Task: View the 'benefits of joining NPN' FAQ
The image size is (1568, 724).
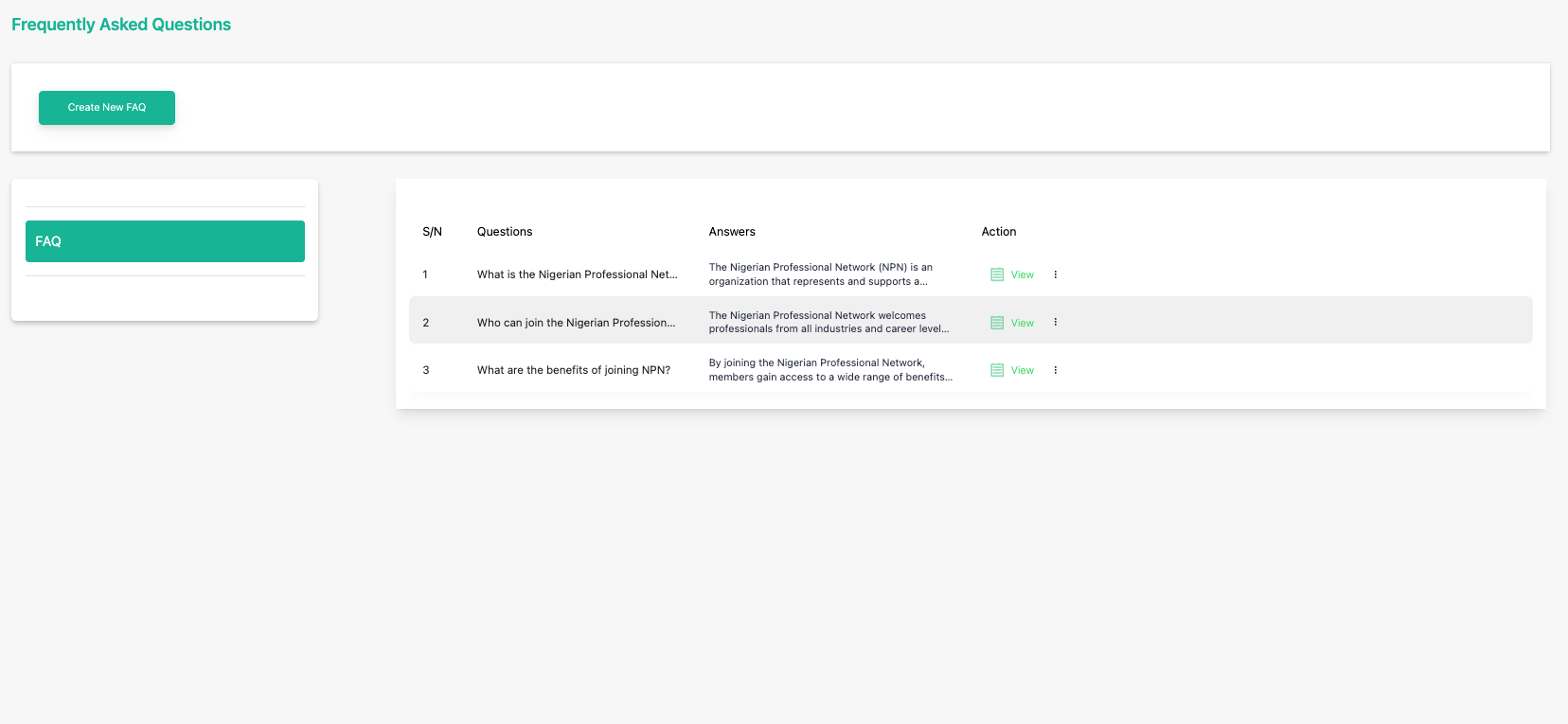Action: tap(1022, 370)
